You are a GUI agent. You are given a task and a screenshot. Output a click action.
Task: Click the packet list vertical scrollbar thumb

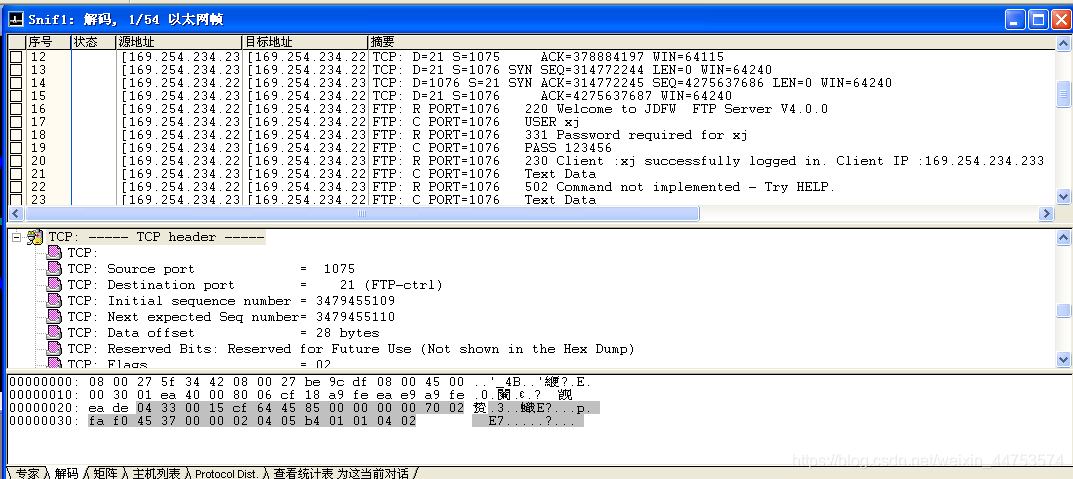(x=1063, y=94)
